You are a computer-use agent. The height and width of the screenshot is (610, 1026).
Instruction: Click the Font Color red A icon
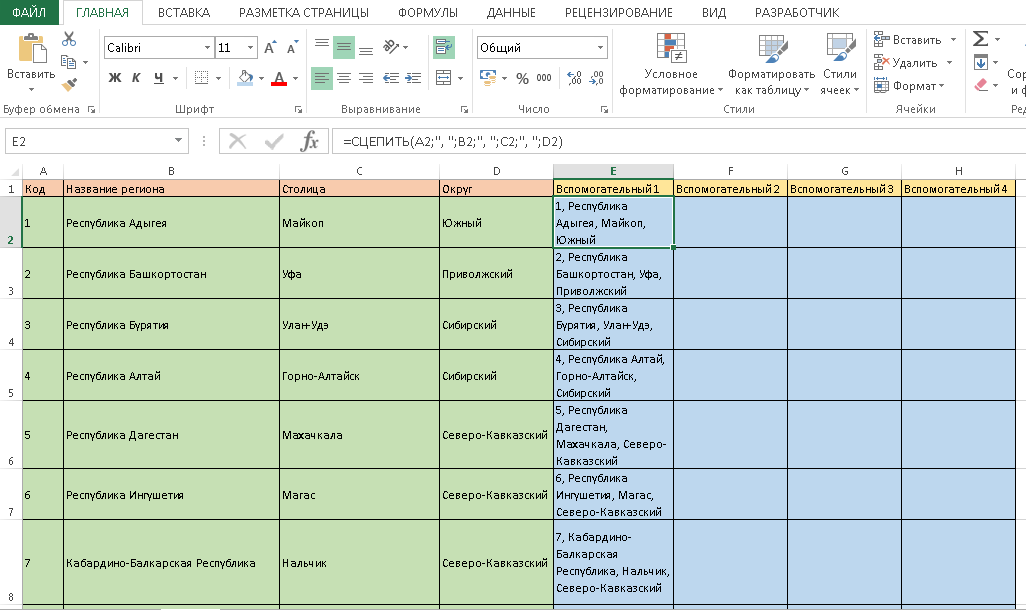coord(279,78)
